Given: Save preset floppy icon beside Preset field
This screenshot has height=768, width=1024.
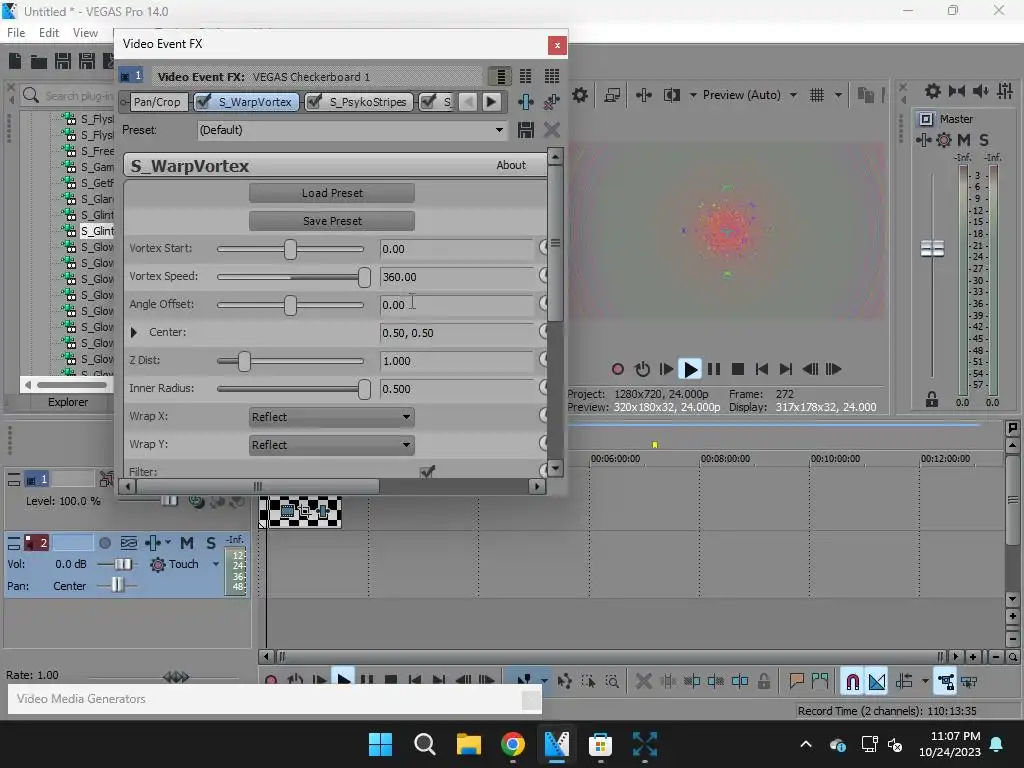Looking at the screenshot, I should click(526, 130).
